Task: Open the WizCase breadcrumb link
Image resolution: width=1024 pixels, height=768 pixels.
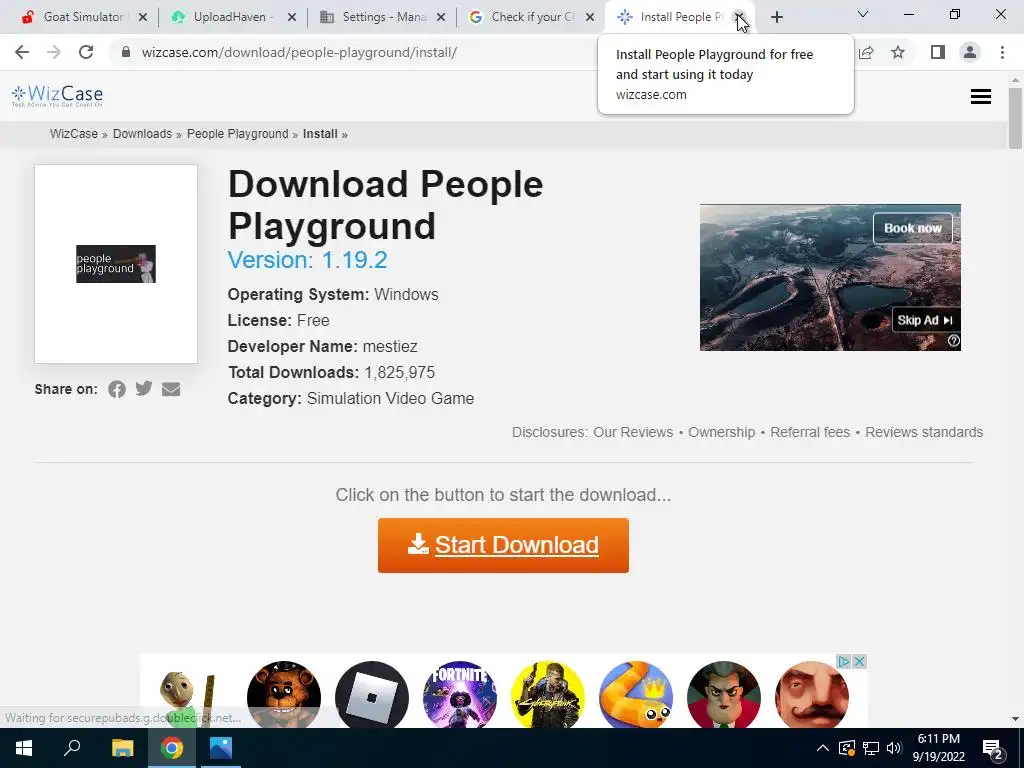Action: coord(74,134)
